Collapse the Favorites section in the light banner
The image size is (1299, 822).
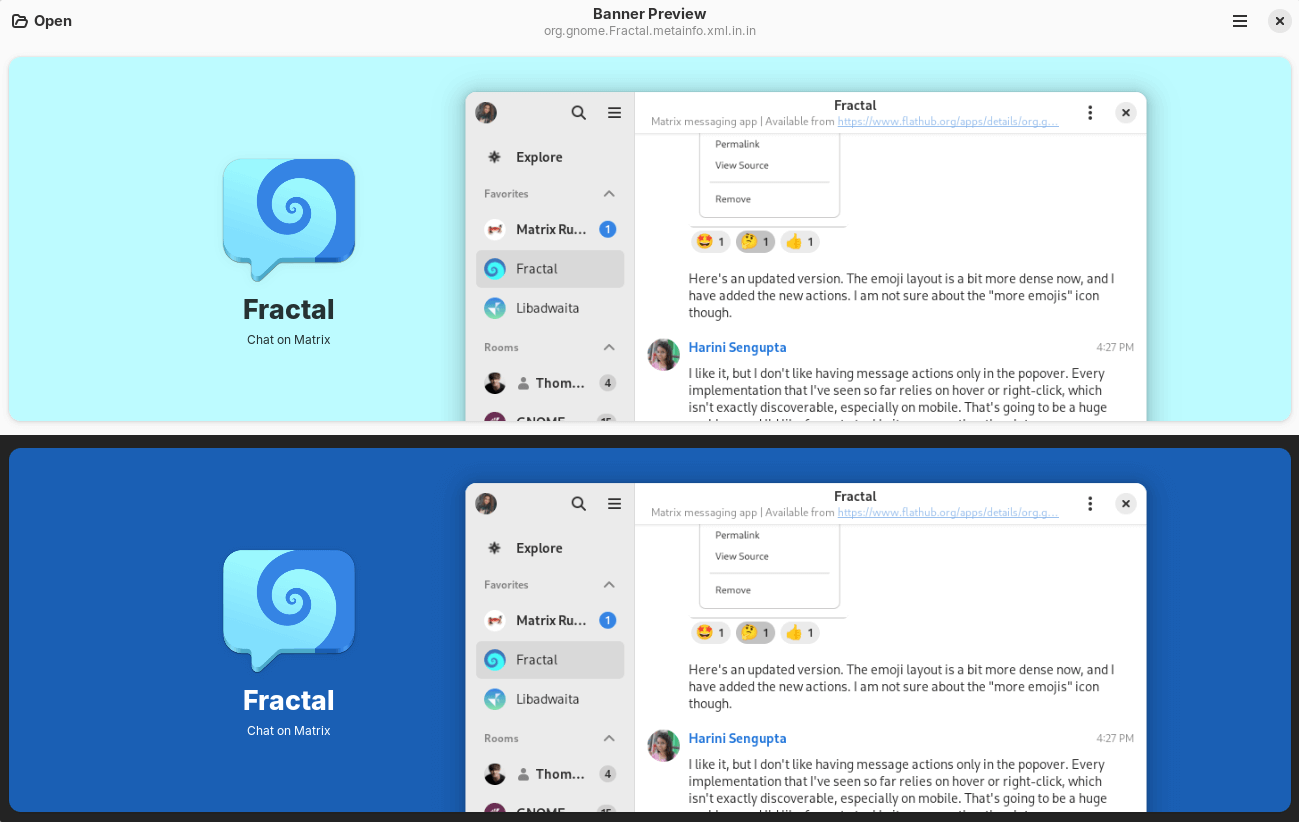(609, 193)
